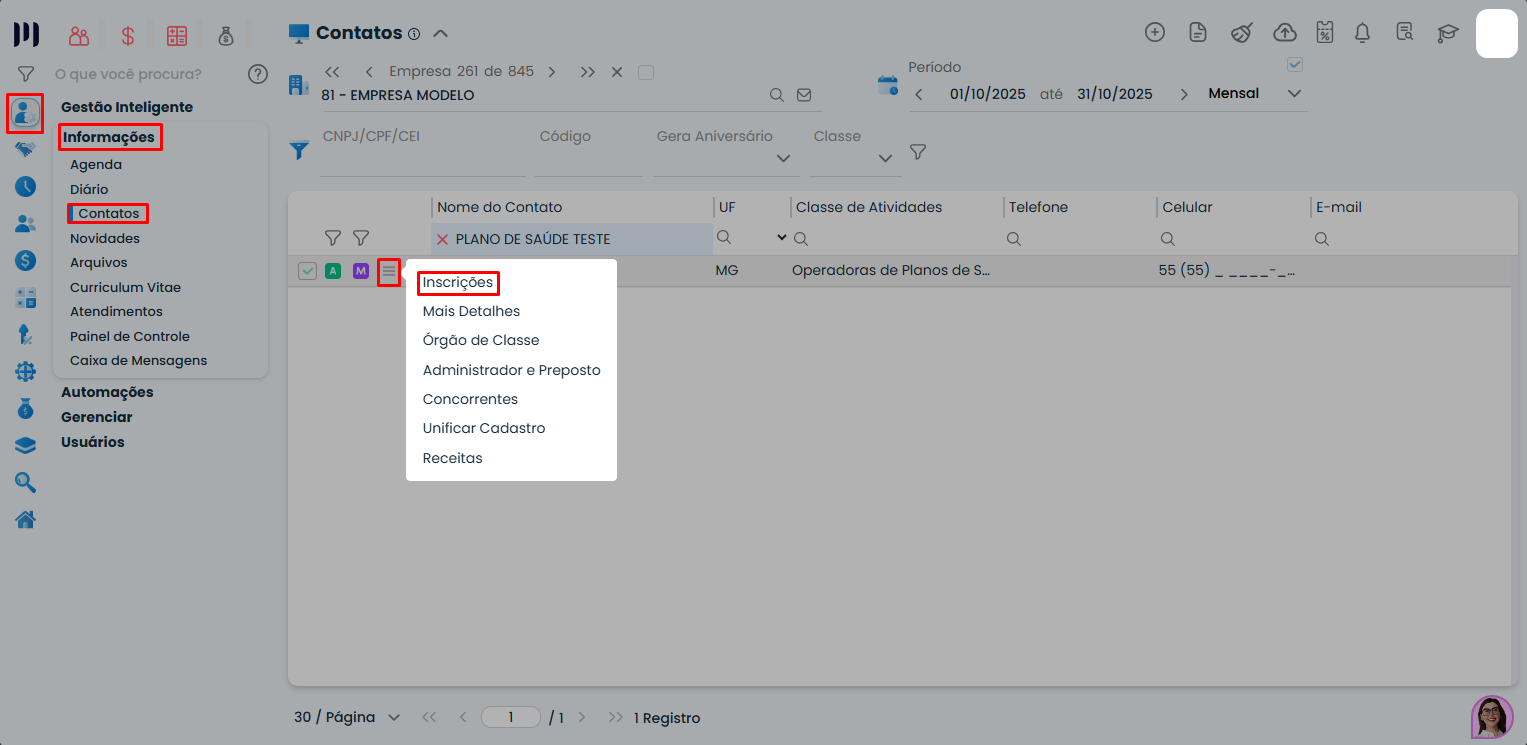Click the handshake icon in left sidebar
The height and width of the screenshot is (745, 1527).
coord(25,150)
